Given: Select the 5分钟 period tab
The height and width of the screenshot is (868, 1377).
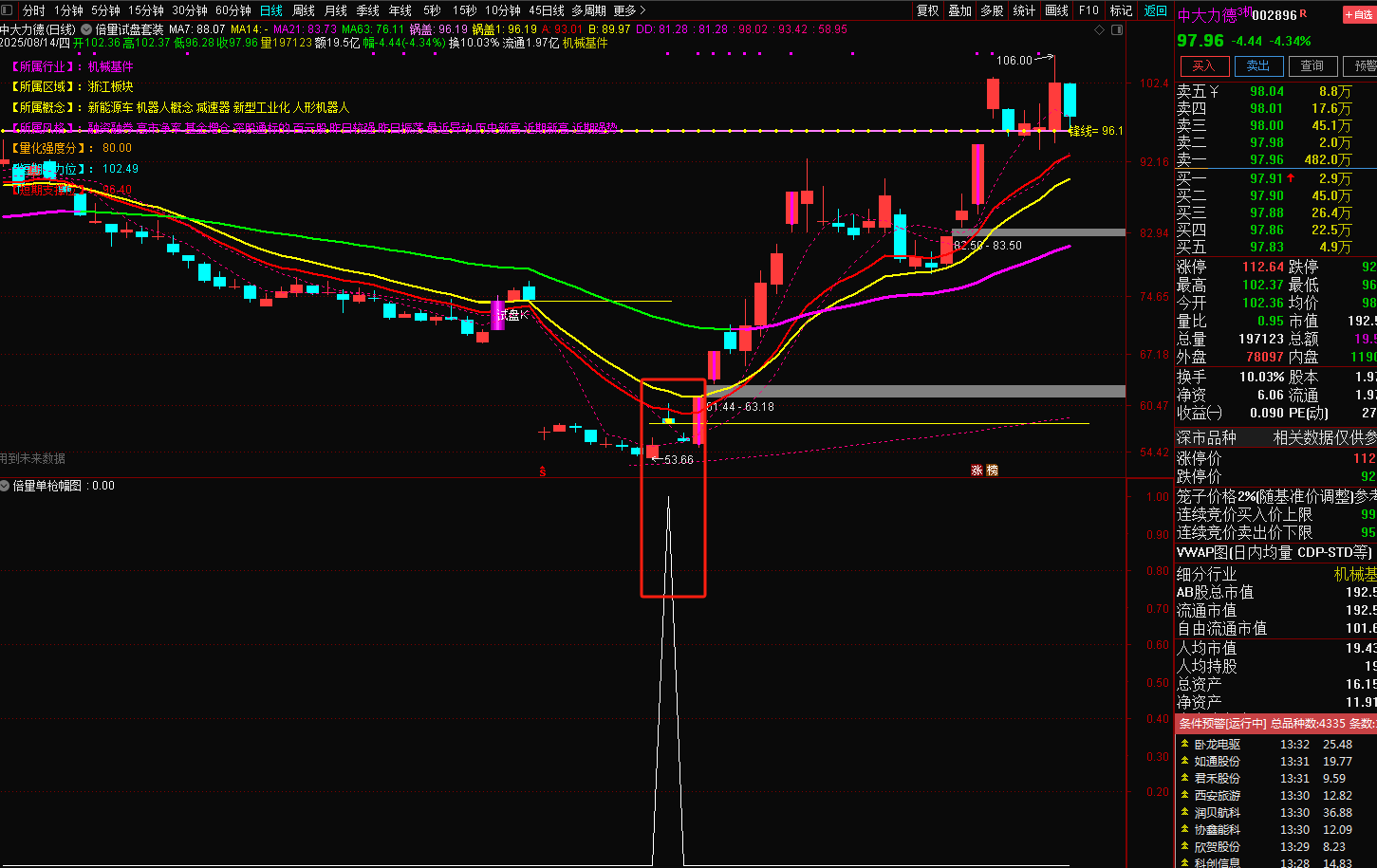Looking at the screenshot, I should pyautogui.click(x=105, y=10).
